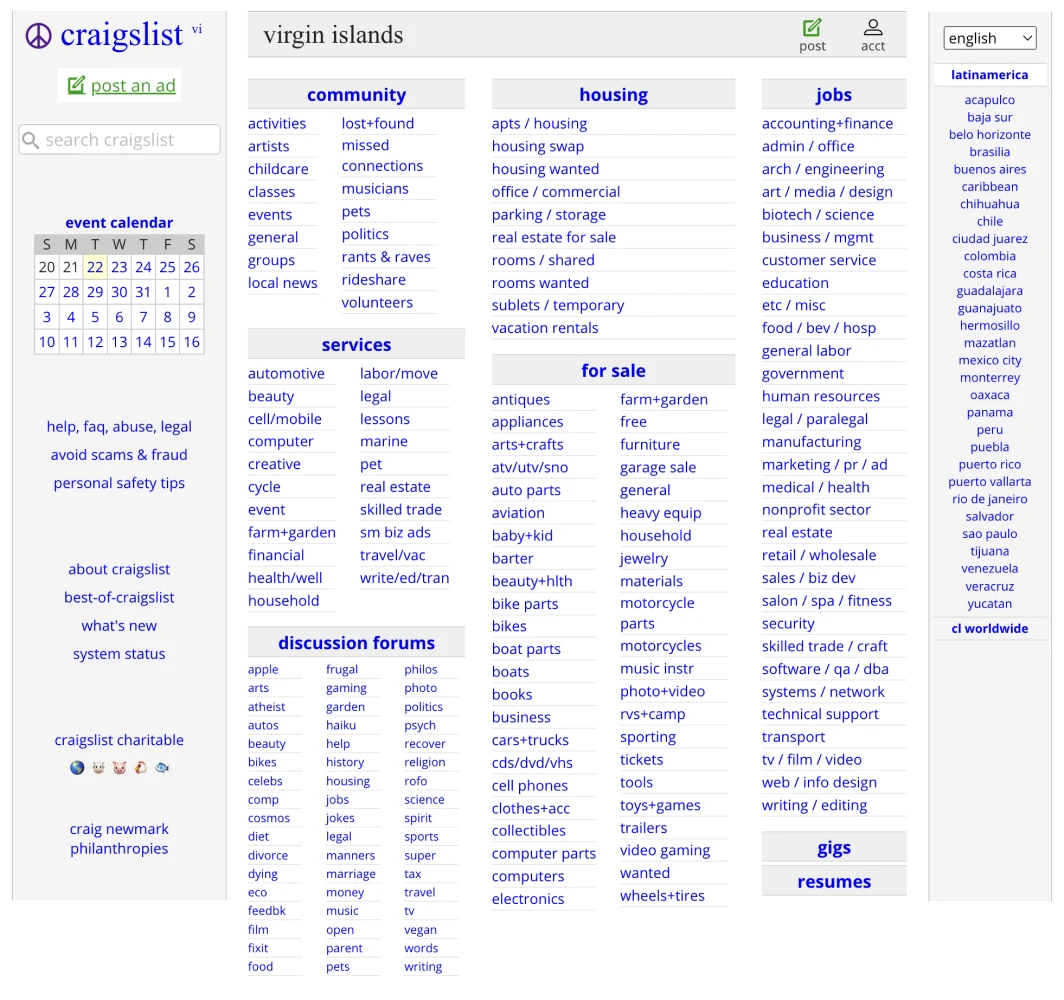Click the rooster charitable icon
Viewport: 1064px width, 1000px height.
click(140, 767)
